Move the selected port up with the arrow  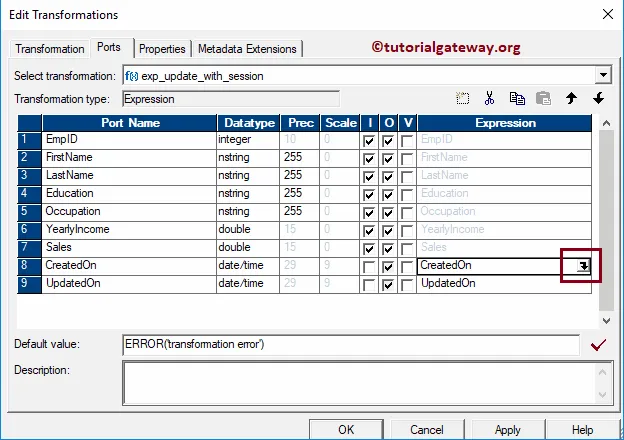(571, 98)
